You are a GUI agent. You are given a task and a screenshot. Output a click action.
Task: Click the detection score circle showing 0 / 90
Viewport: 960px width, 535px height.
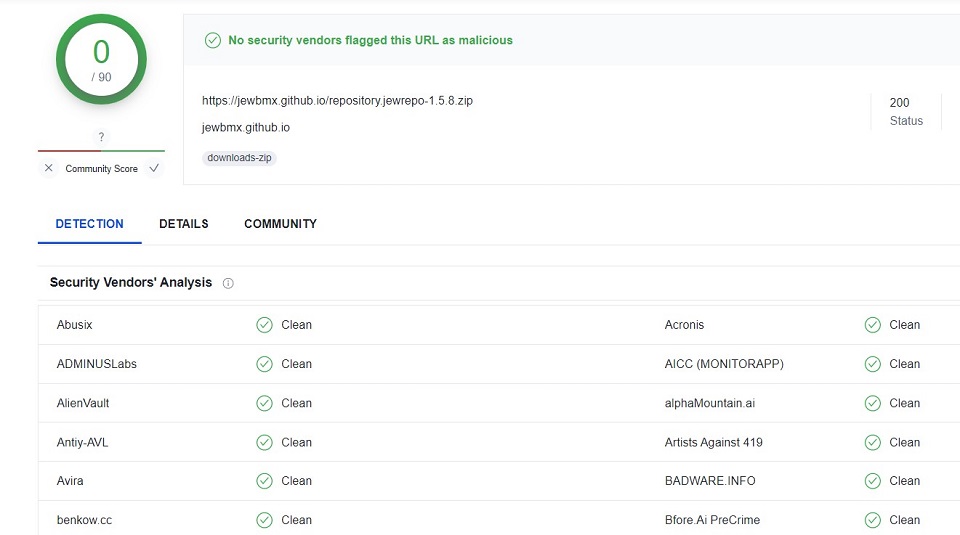(101, 59)
